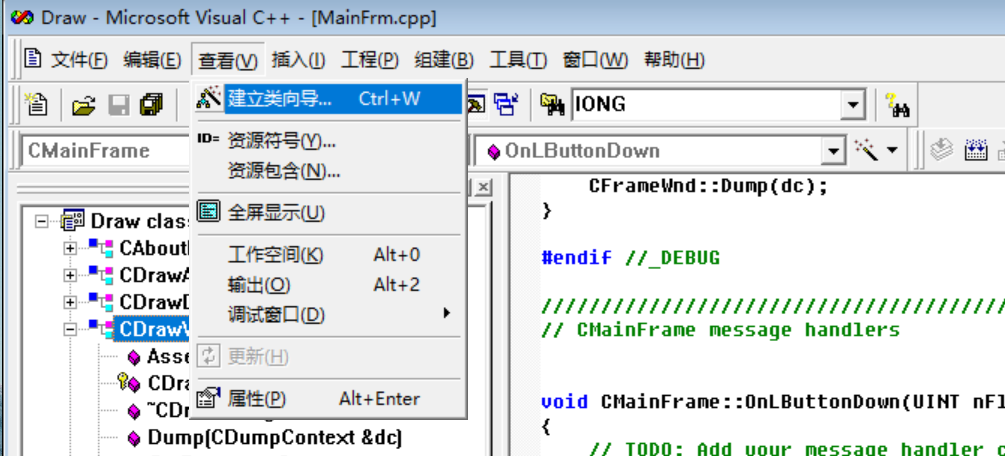The width and height of the screenshot is (1005, 456).
Task: Open the 窗口(W) menu
Action: coord(595,60)
